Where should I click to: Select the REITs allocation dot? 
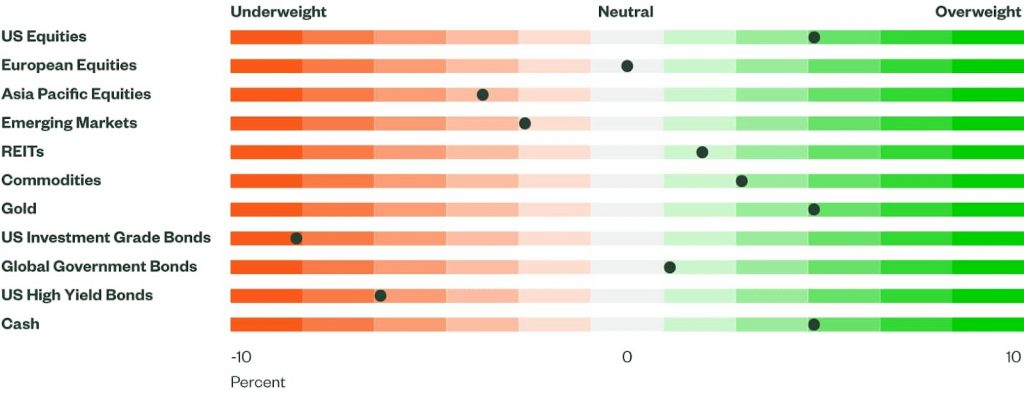point(702,152)
